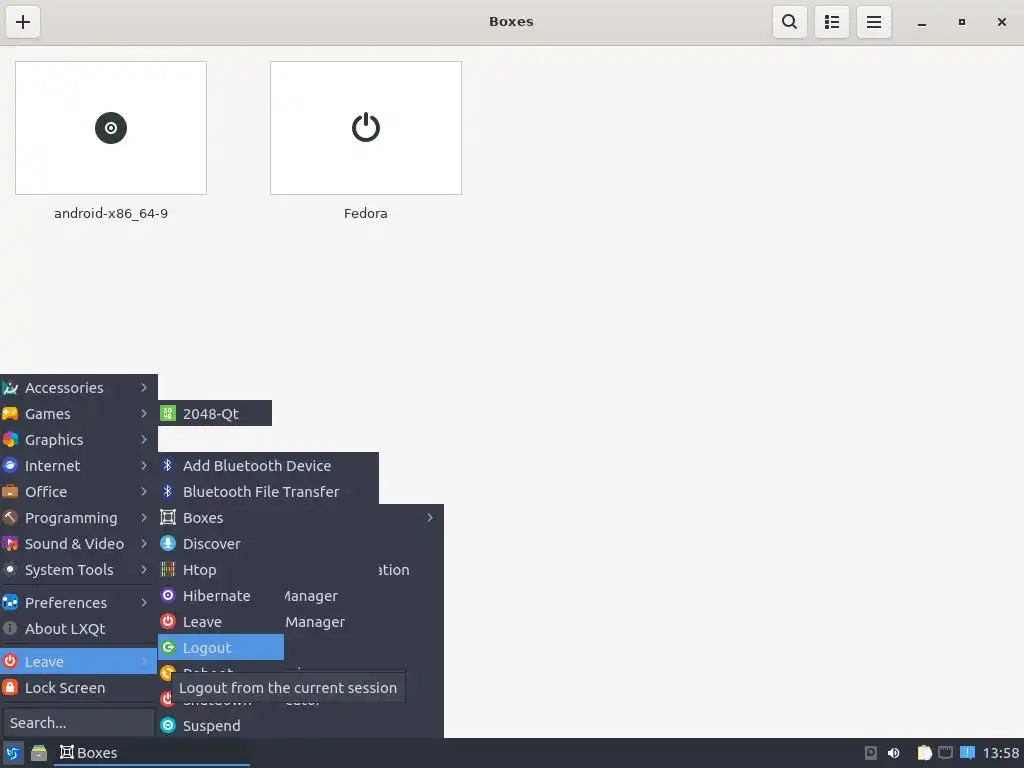This screenshot has width=1024, height=768.
Task: Open the android-x86_64-9 box thumbnail
Action: [x=111, y=128]
